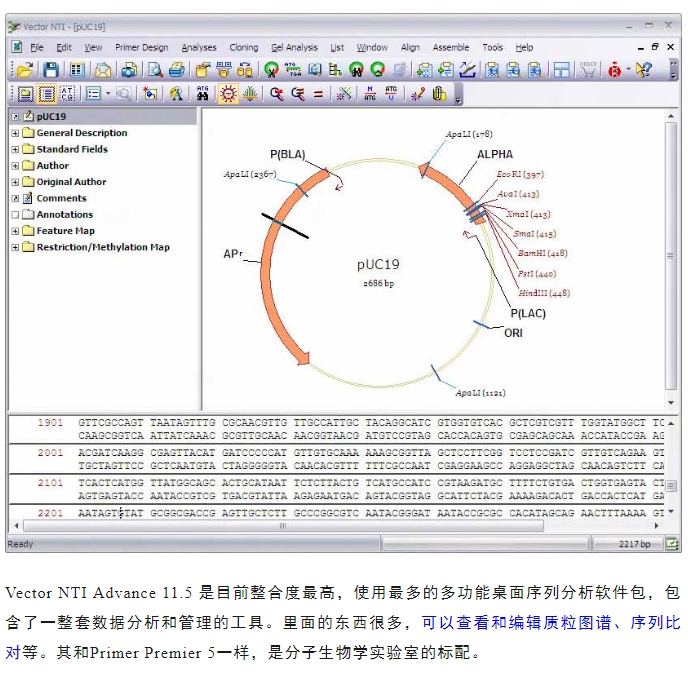Select pUC19 root tree node
This screenshot has width=688, height=678.
pyautogui.click(x=51, y=117)
